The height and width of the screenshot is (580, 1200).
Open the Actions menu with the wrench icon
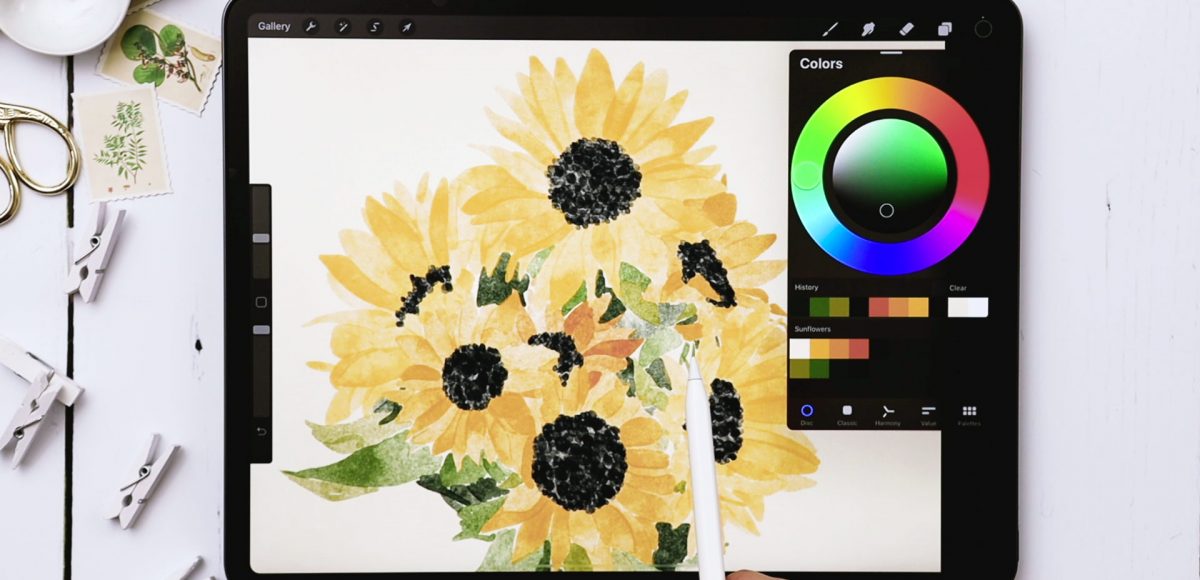tap(310, 27)
